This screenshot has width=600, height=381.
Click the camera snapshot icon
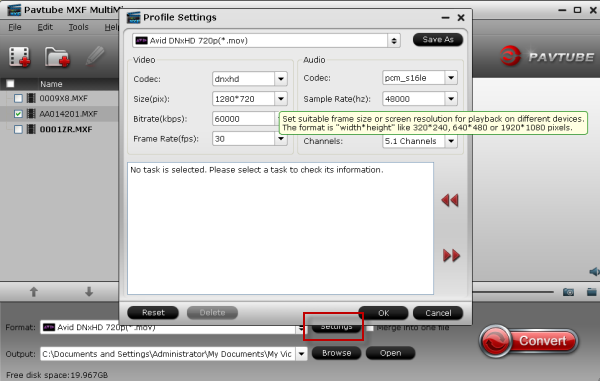pos(568,292)
